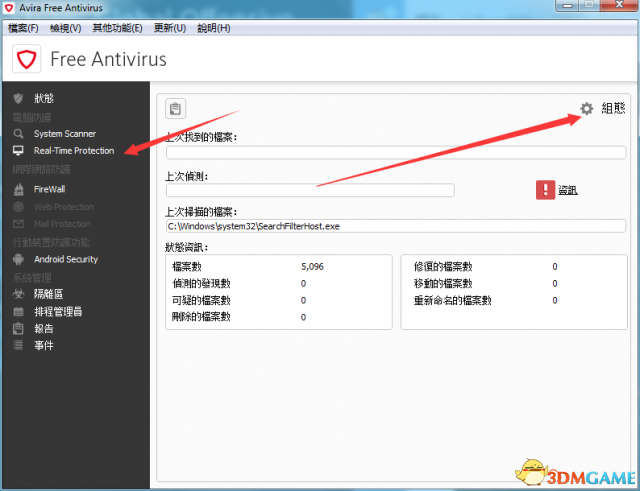Select Web Protection entry
The image size is (640, 491).
click(x=64, y=207)
